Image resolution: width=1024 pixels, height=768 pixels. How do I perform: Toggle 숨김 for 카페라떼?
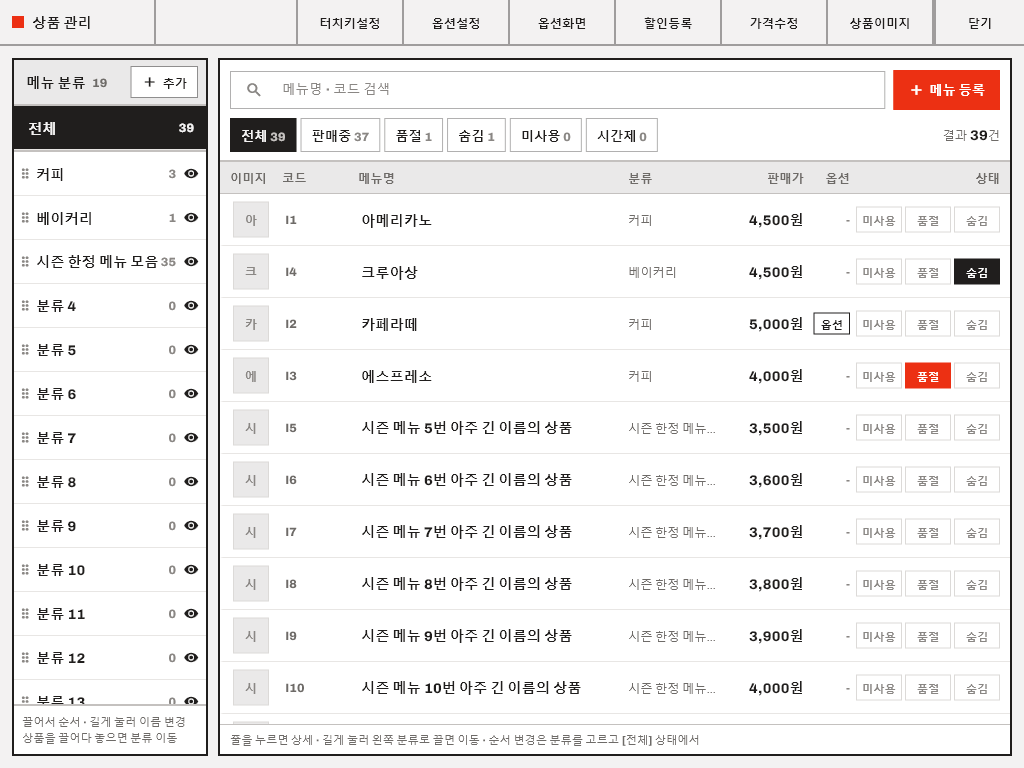coord(976,324)
